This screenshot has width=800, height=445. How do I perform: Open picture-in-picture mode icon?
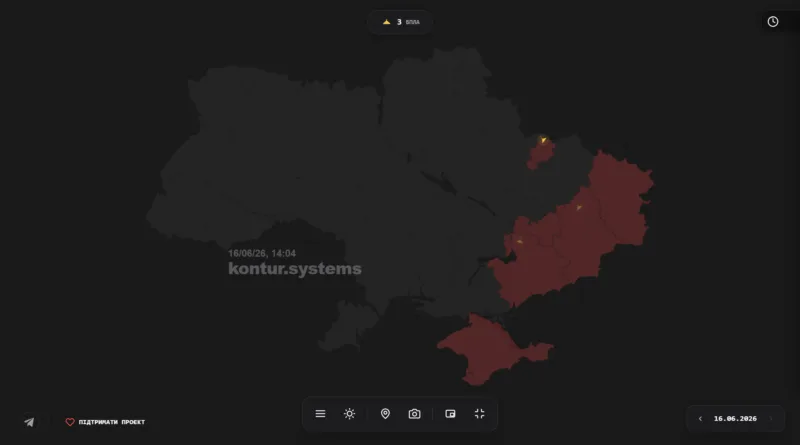pos(450,414)
